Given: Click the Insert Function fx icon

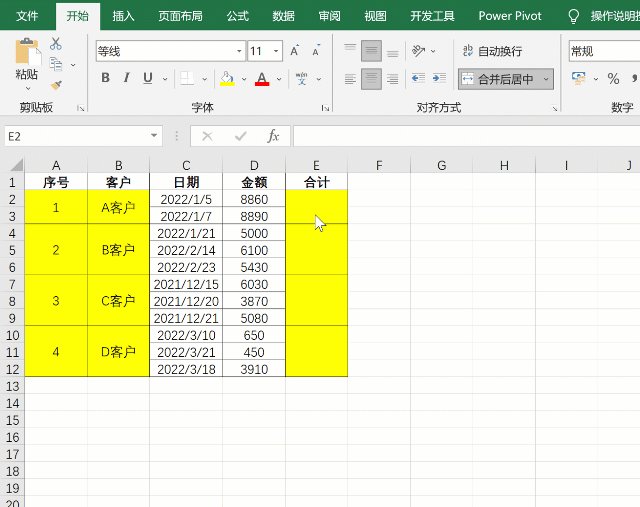Looking at the screenshot, I should pyautogui.click(x=272, y=136).
